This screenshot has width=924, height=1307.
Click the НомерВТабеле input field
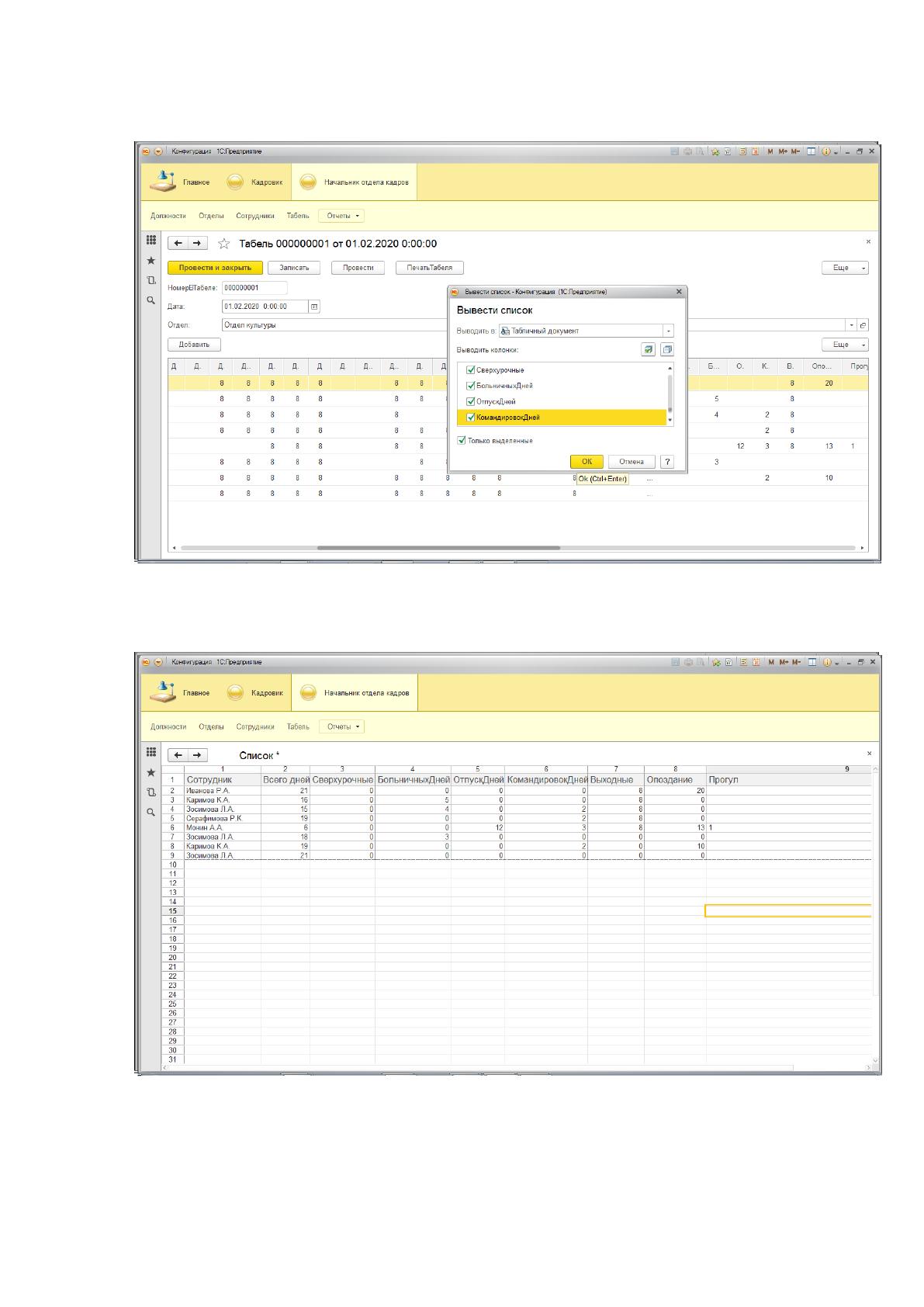[254, 287]
